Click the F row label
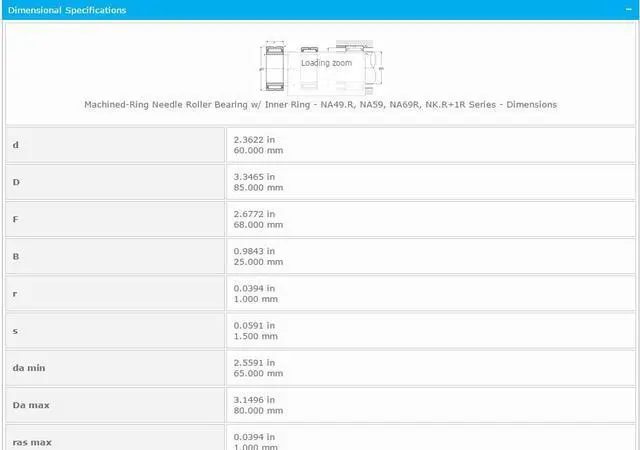This screenshot has height=450, width=640. coord(15,219)
